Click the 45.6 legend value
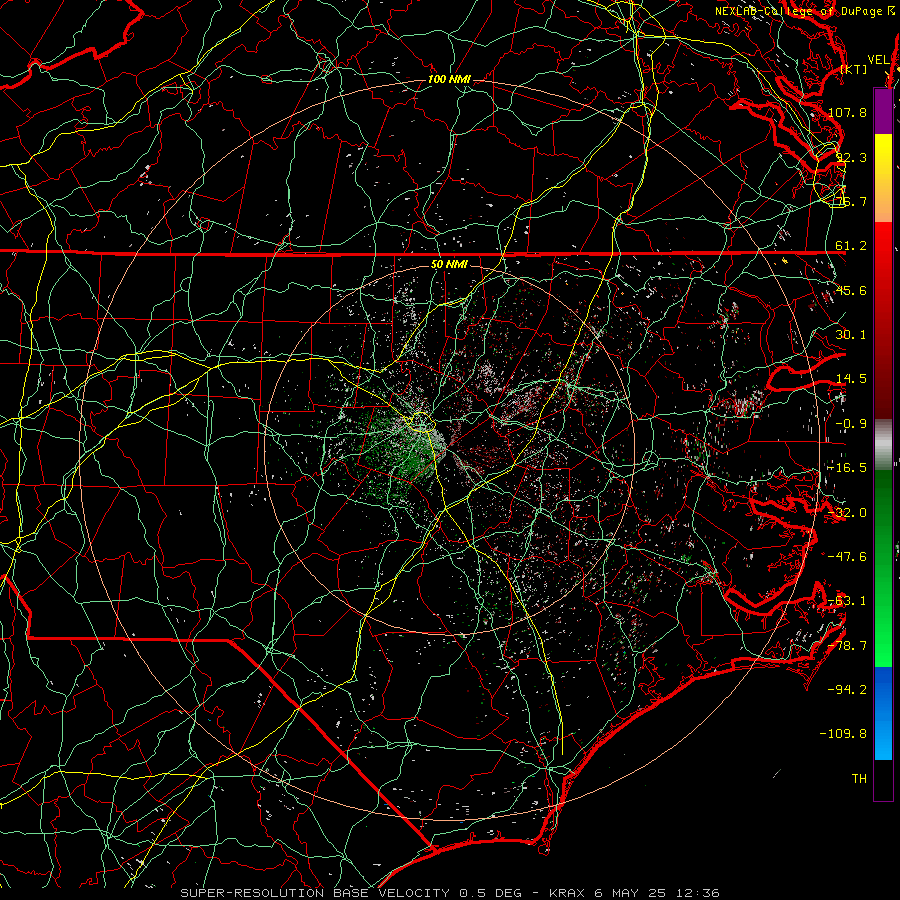 click(x=851, y=290)
